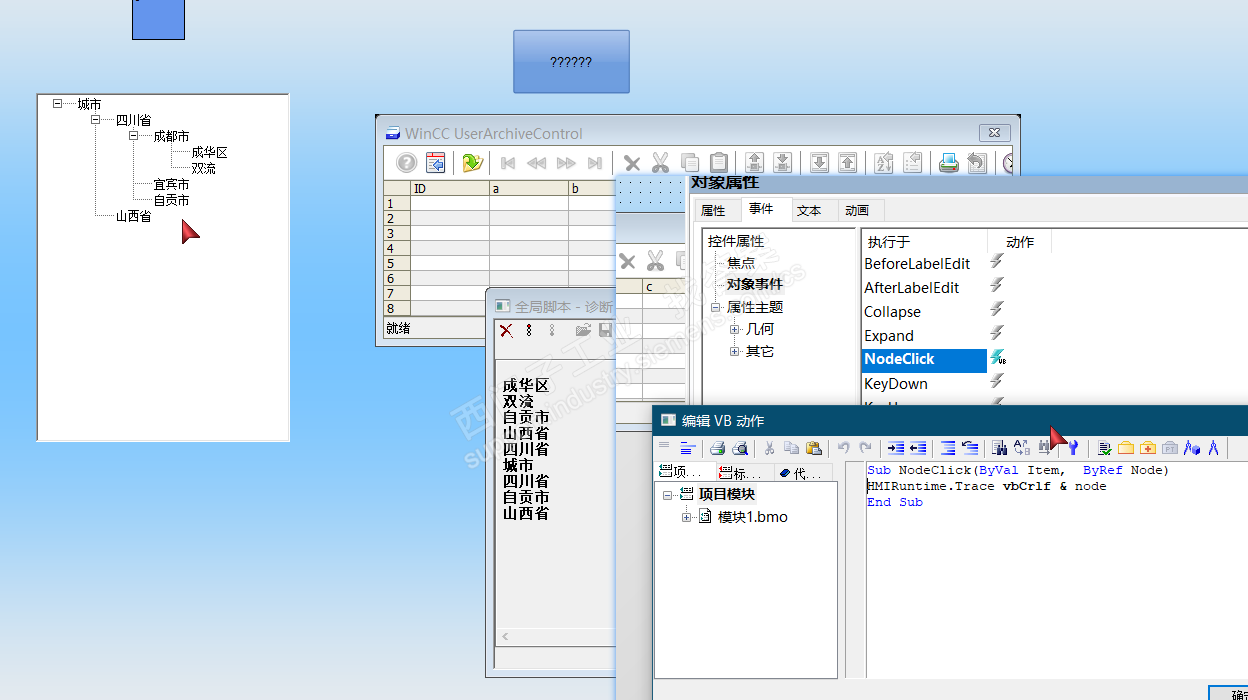Click ID column header in archive table
This screenshot has width=1248, height=700.
(x=450, y=188)
